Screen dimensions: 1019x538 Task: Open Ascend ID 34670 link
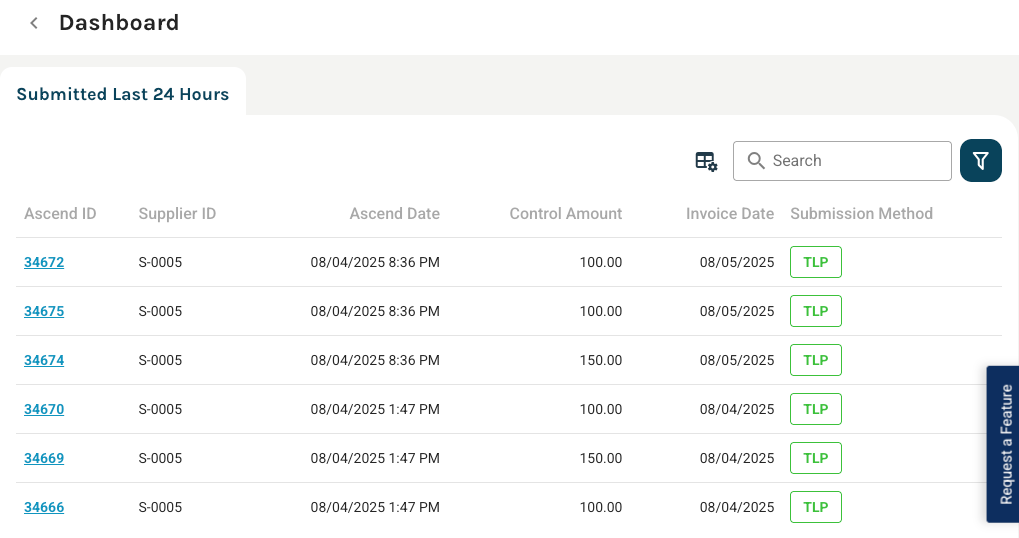coord(44,410)
